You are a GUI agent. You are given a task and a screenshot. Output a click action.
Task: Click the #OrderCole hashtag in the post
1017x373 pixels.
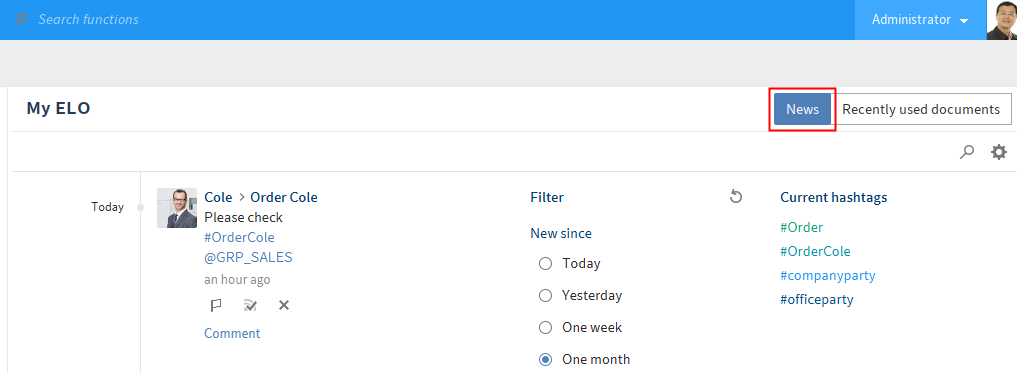(239, 237)
